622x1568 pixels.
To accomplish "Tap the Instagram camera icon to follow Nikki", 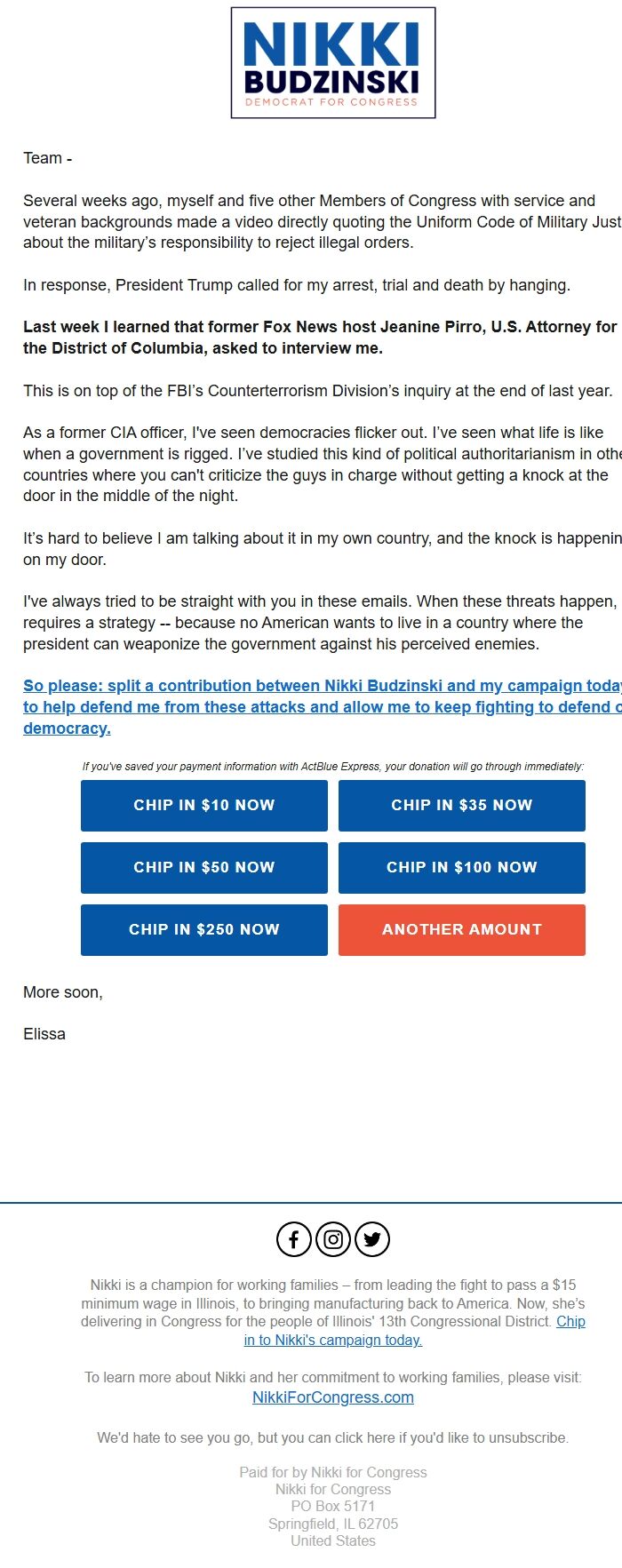I will 332,1239.
